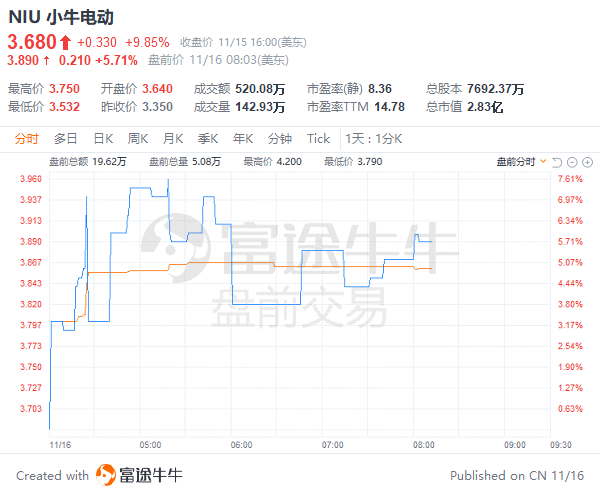Image resolution: width=600 pixels, height=496 pixels.
Task: Click the 06:00 time axis label
Action: point(241,445)
